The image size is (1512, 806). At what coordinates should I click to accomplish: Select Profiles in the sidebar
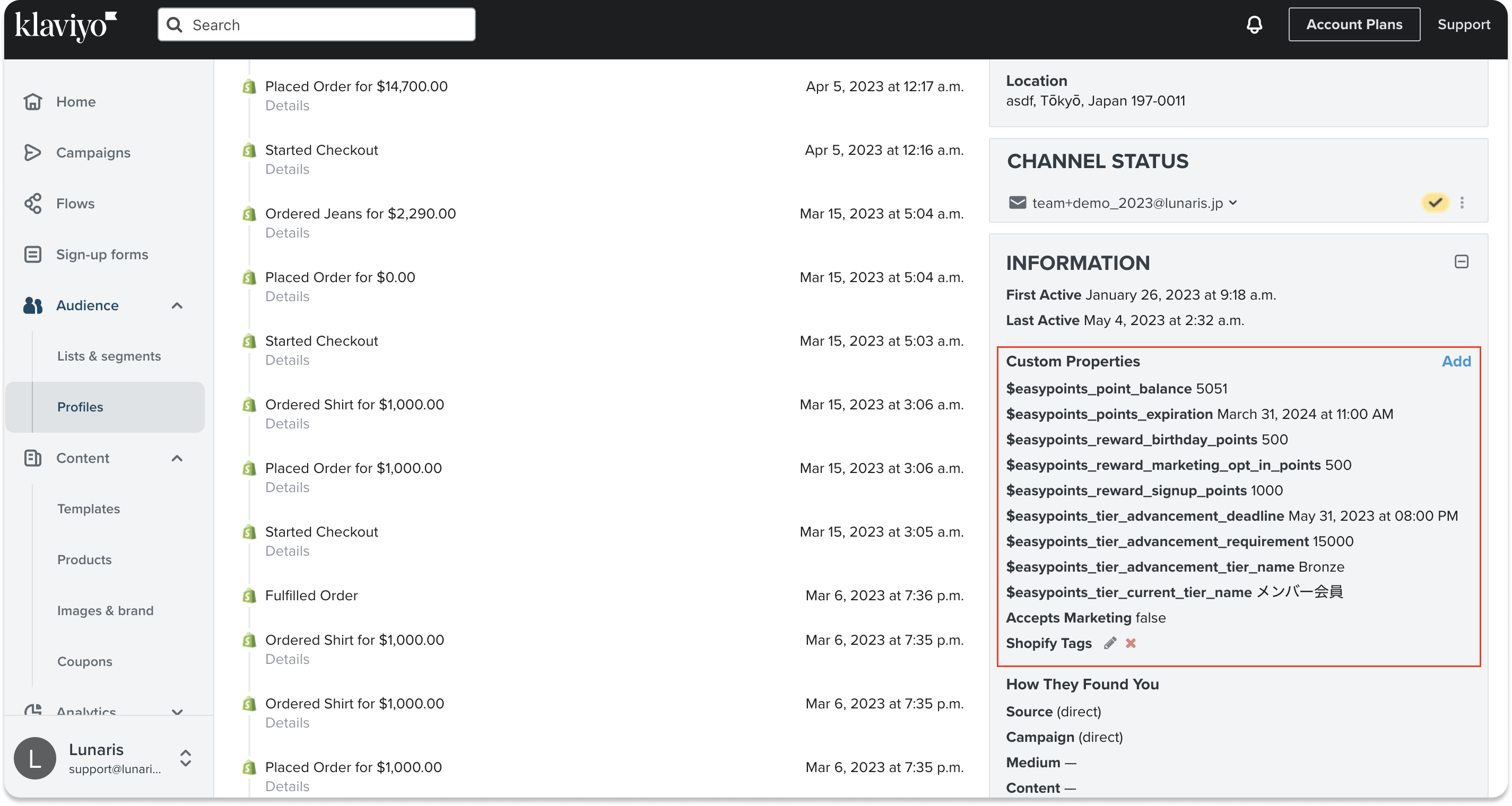point(105,407)
